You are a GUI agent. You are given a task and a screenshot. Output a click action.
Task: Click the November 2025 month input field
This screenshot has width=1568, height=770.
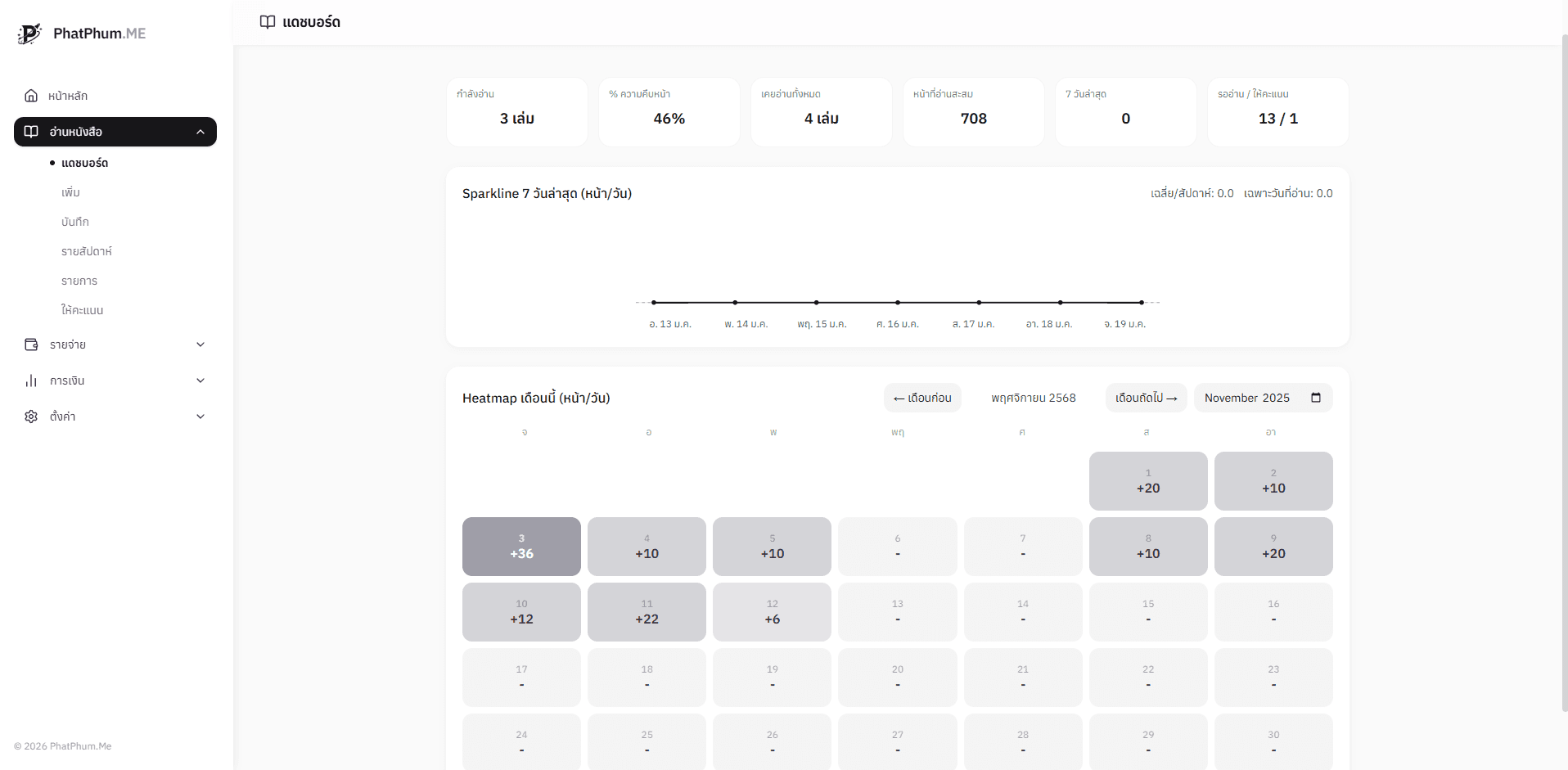1246,398
